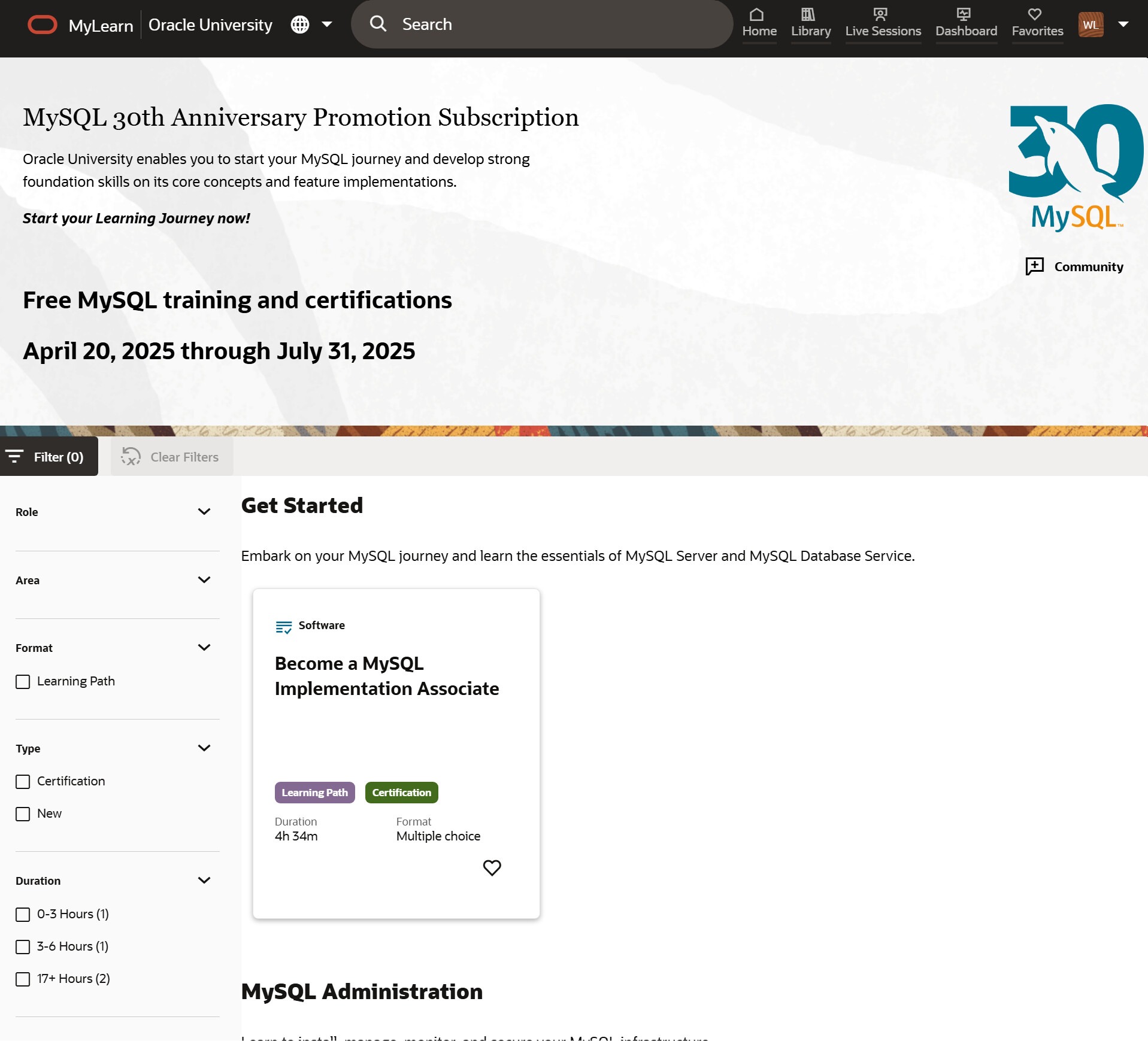Enable the Certification type checkbox
This screenshot has width=1148, height=1041.
point(23,782)
